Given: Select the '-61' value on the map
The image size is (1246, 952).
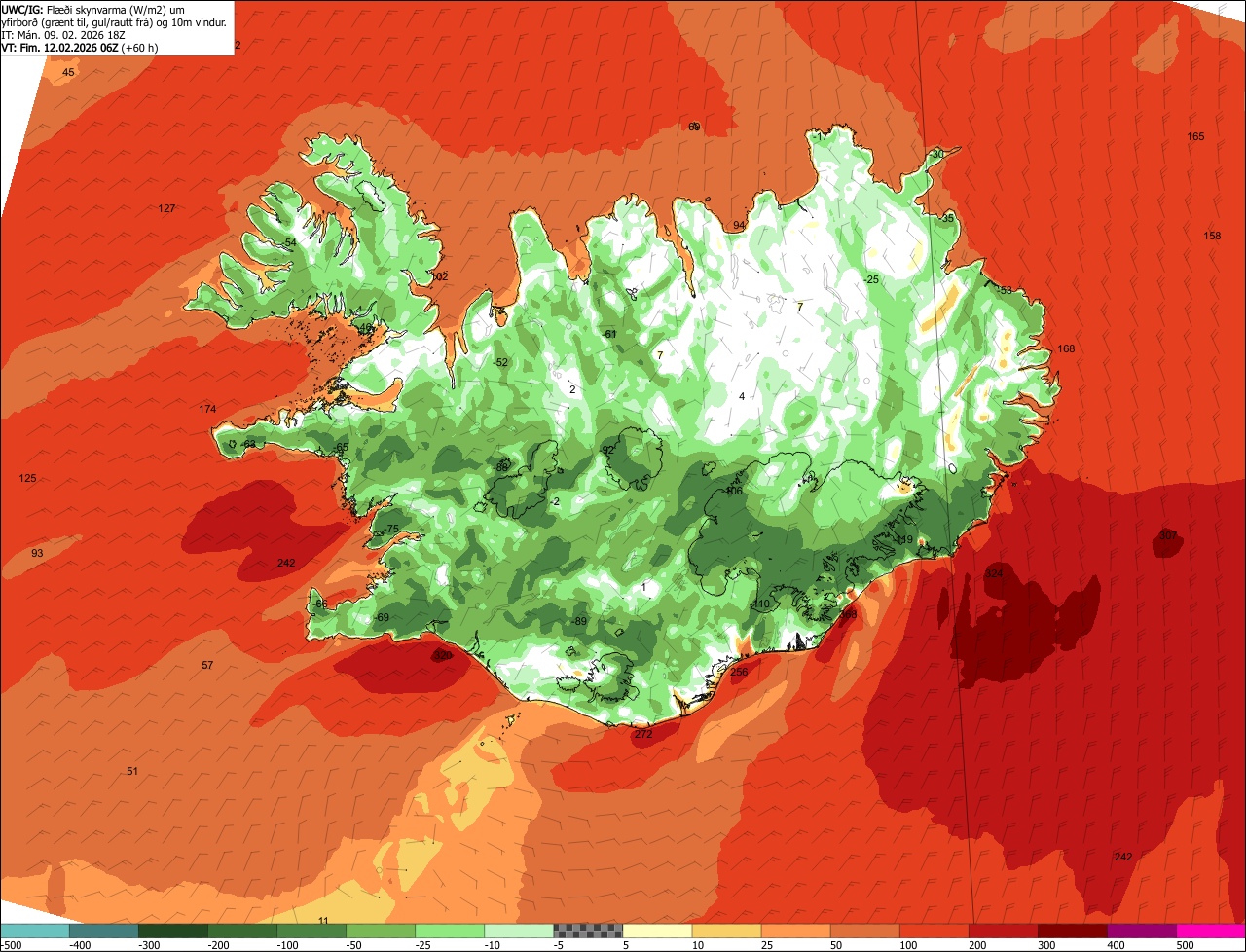Looking at the screenshot, I should (x=610, y=335).
